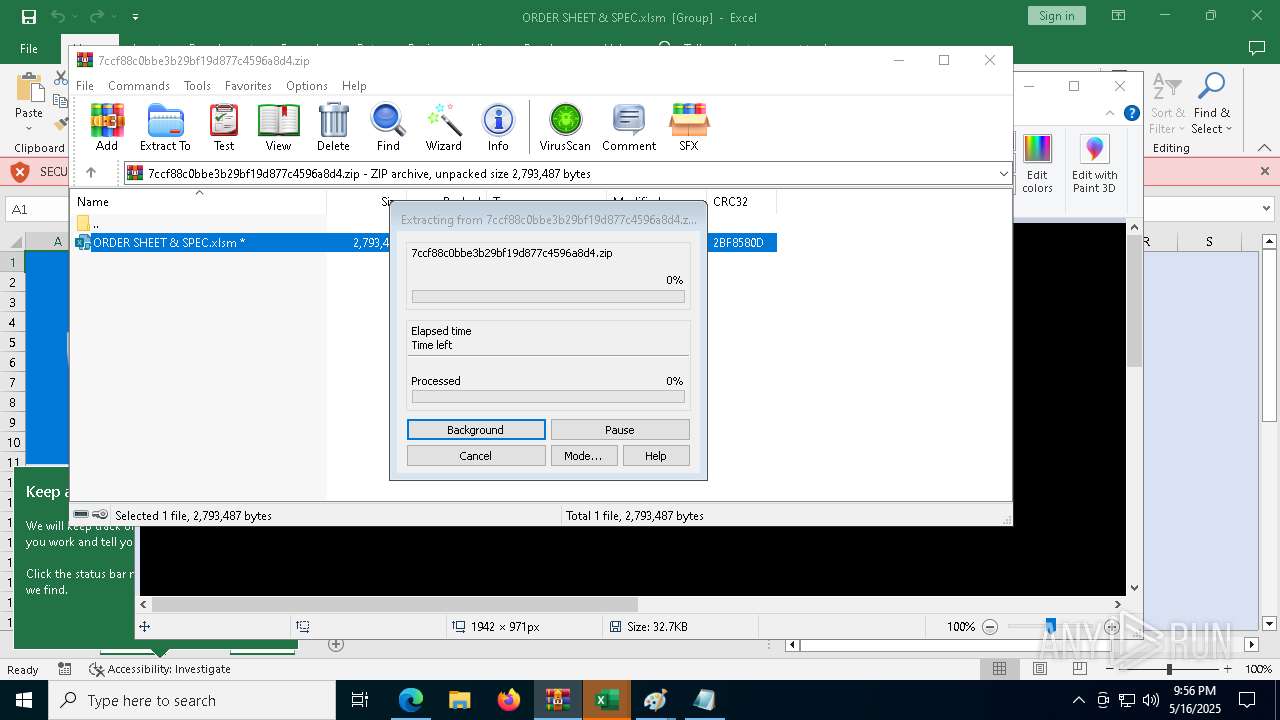
Task: Zoom out in Paint with minus button
Action: (990, 627)
